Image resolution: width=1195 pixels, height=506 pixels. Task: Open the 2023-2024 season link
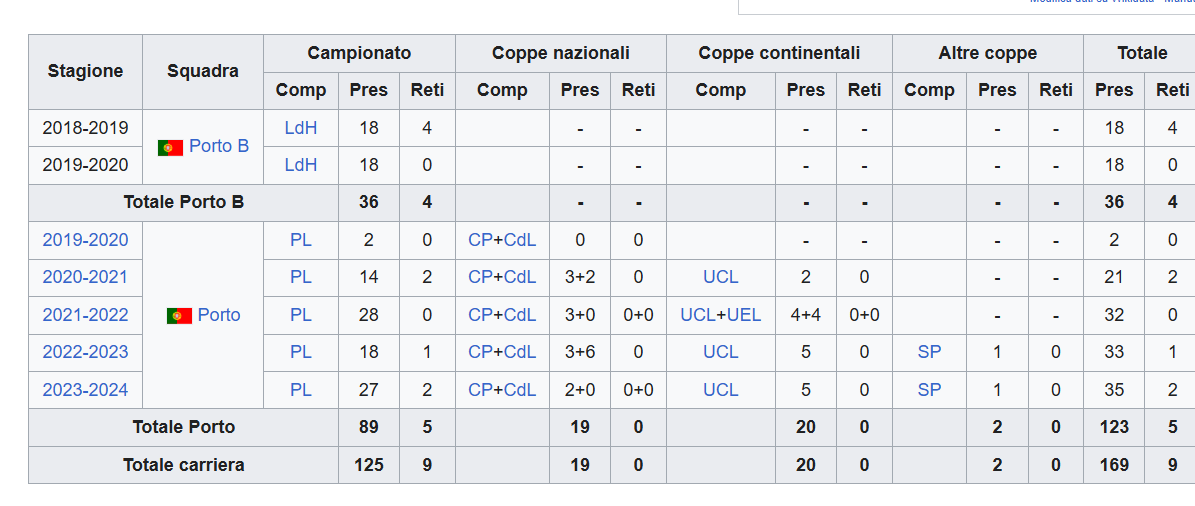point(85,390)
